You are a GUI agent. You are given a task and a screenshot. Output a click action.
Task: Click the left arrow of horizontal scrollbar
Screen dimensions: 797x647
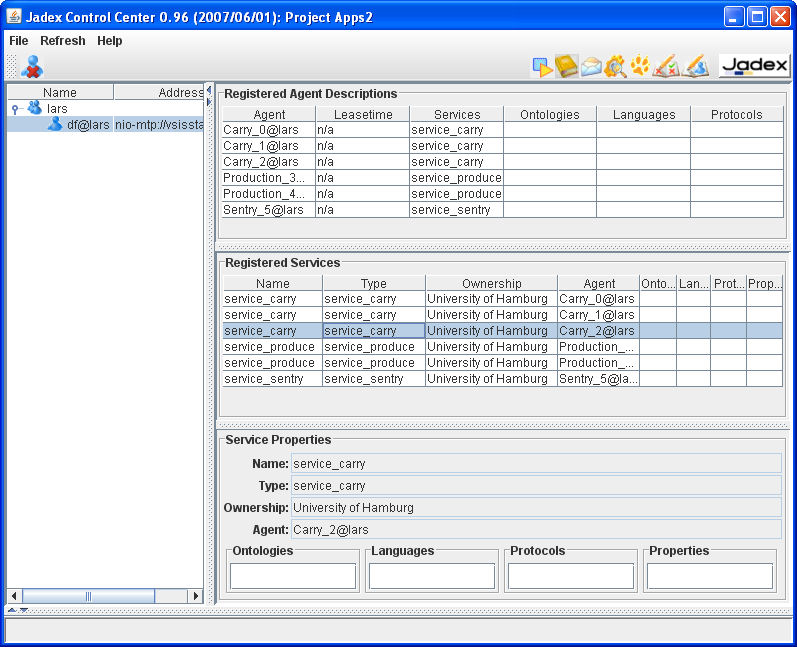pyautogui.click(x=14, y=596)
